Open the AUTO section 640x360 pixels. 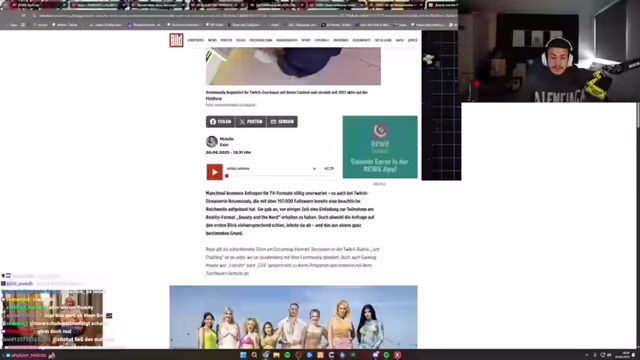(x=400, y=40)
